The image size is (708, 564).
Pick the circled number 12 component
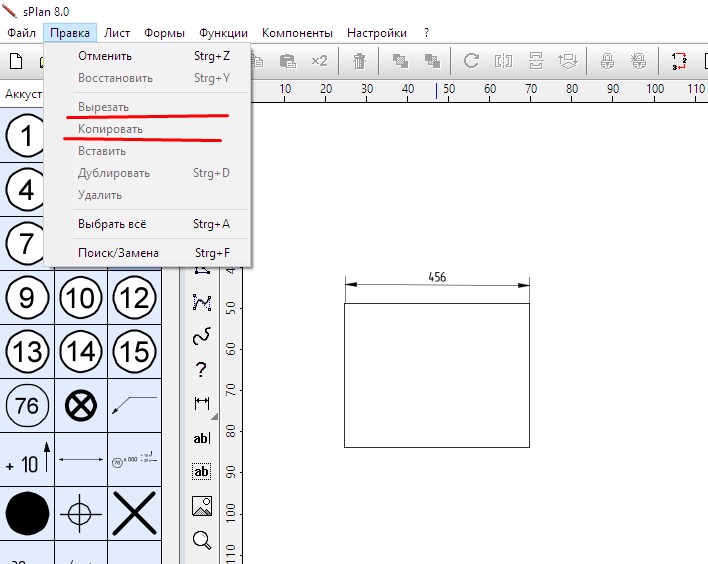pyautogui.click(x=135, y=298)
